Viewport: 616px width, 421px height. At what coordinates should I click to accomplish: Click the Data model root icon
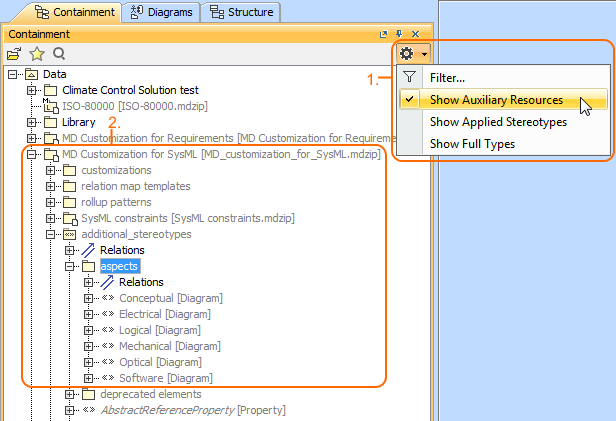click(x=31, y=74)
